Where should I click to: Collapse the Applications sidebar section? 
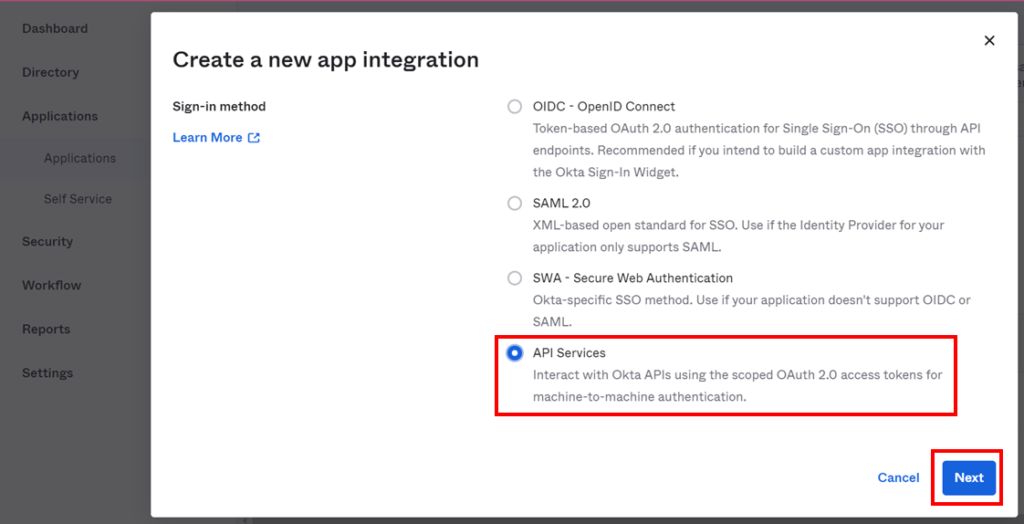click(60, 117)
